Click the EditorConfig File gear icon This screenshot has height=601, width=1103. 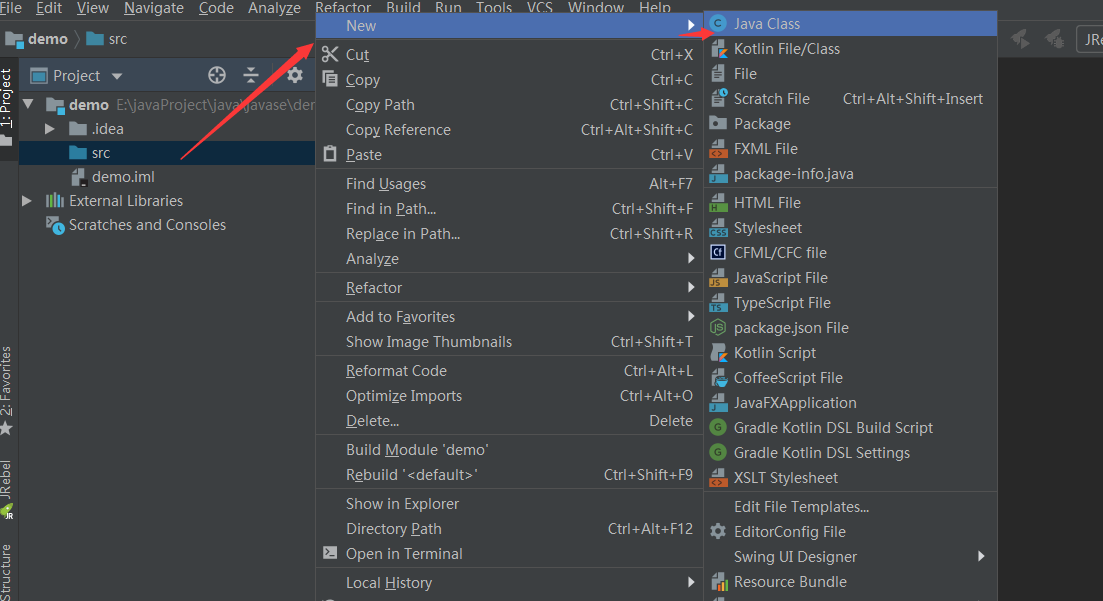pos(718,531)
